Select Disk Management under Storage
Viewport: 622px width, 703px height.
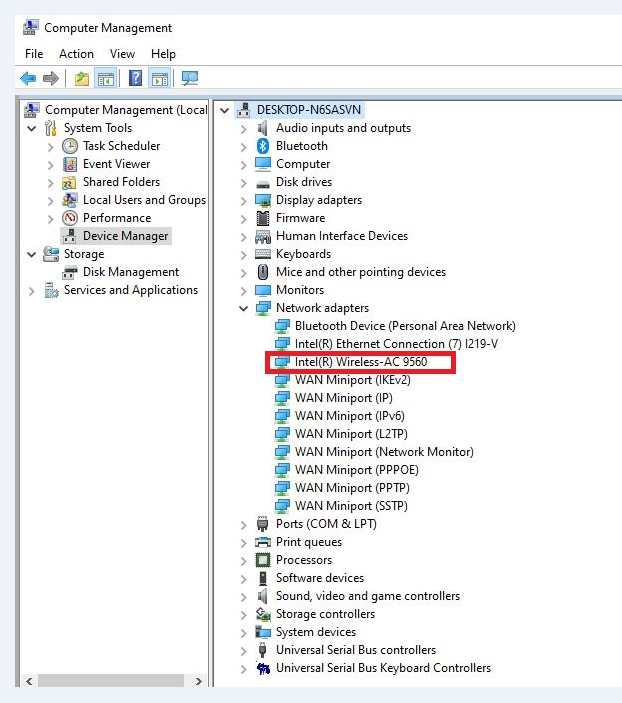point(130,272)
